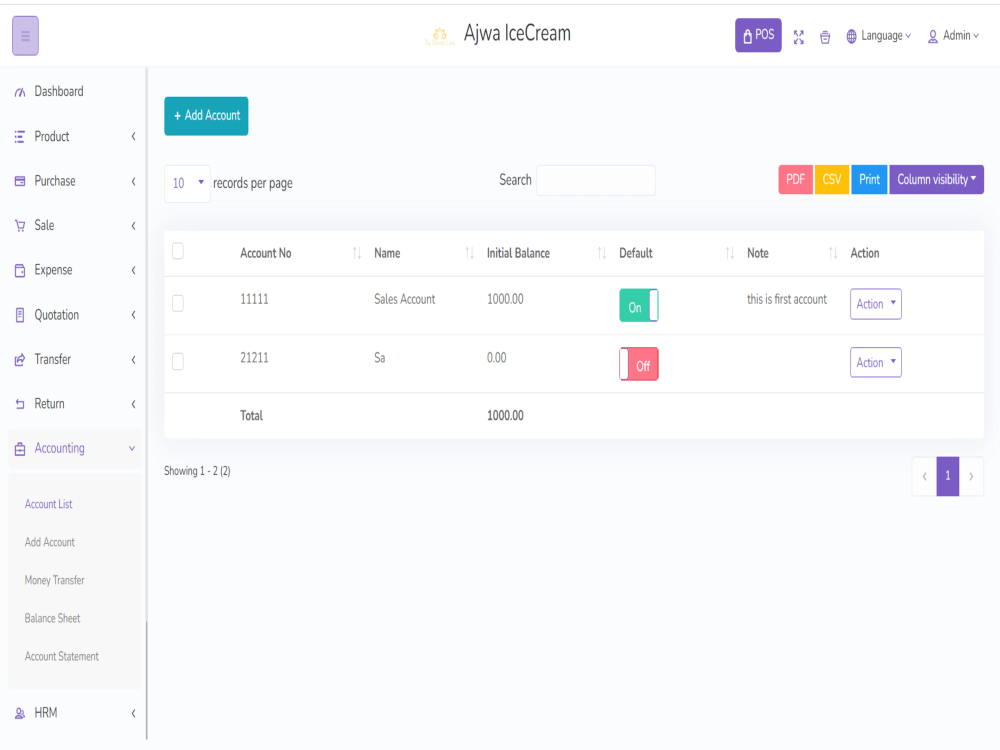Export the table as PDF
Image resolution: width=1000 pixels, height=750 pixels.
click(795, 179)
